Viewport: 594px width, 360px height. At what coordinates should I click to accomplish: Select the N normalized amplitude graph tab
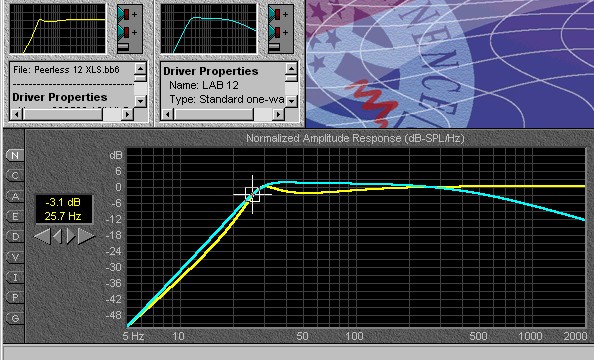pyautogui.click(x=15, y=155)
